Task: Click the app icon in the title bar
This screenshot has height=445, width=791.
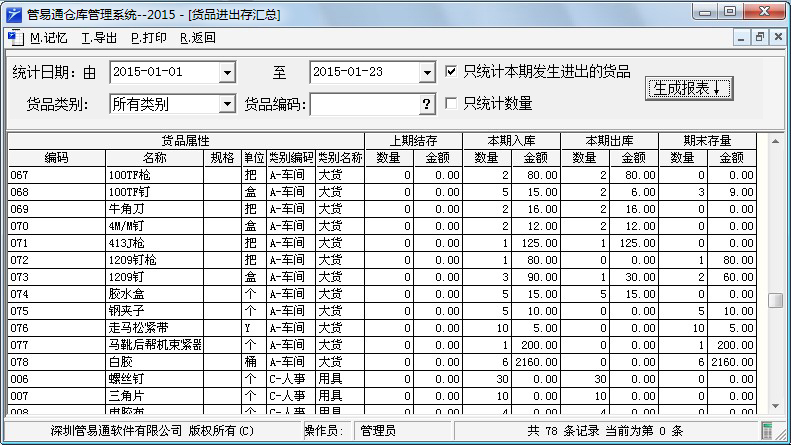Action: pyautogui.click(x=12, y=12)
